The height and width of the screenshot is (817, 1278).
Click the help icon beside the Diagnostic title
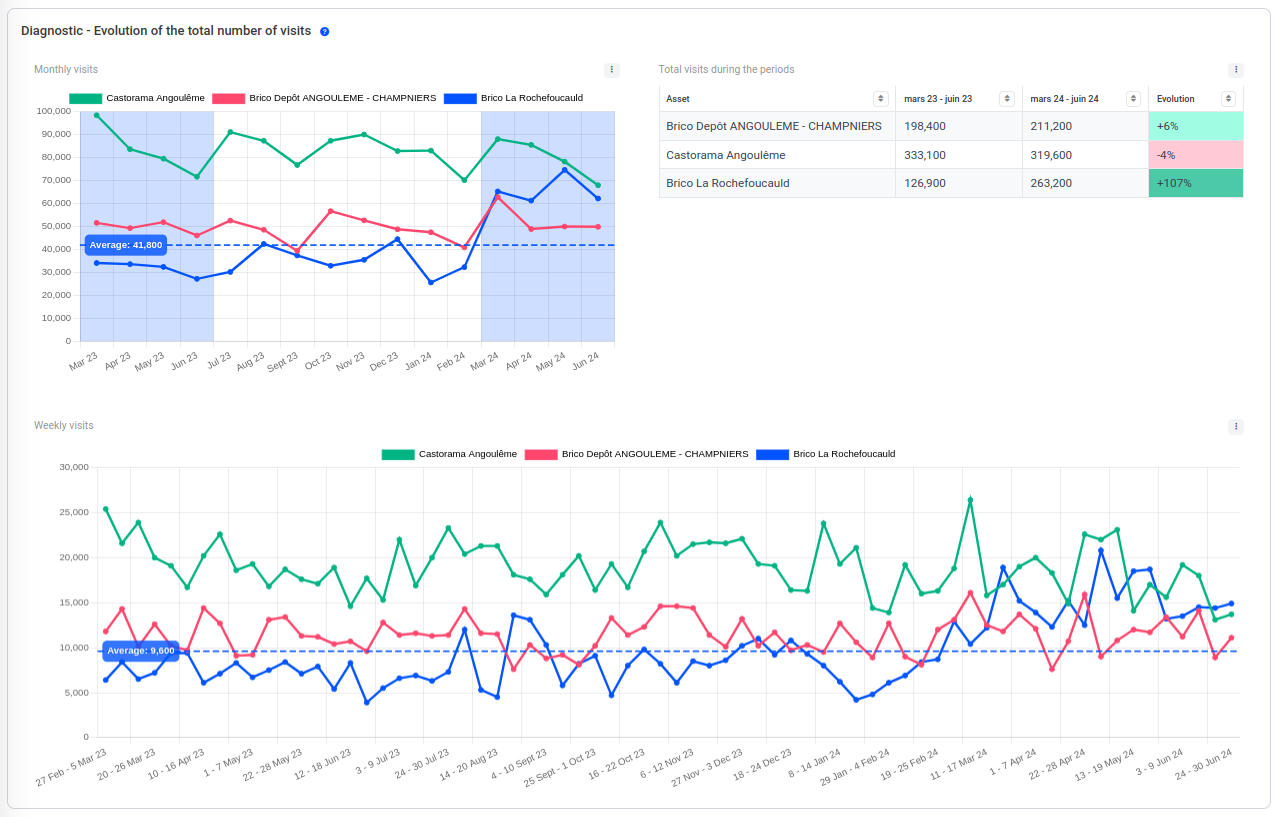[324, 31]
